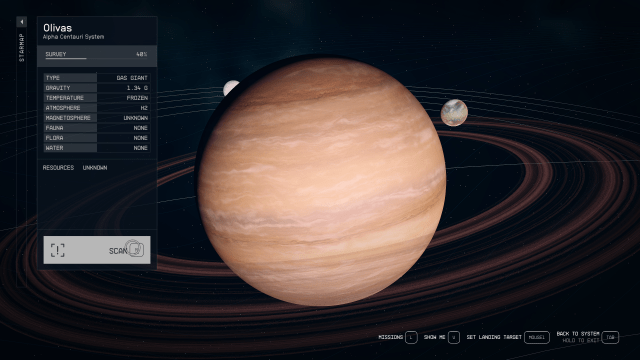Click the SCAN button
The width and height of the screenshot is (640, 360).
click(97, 250)
